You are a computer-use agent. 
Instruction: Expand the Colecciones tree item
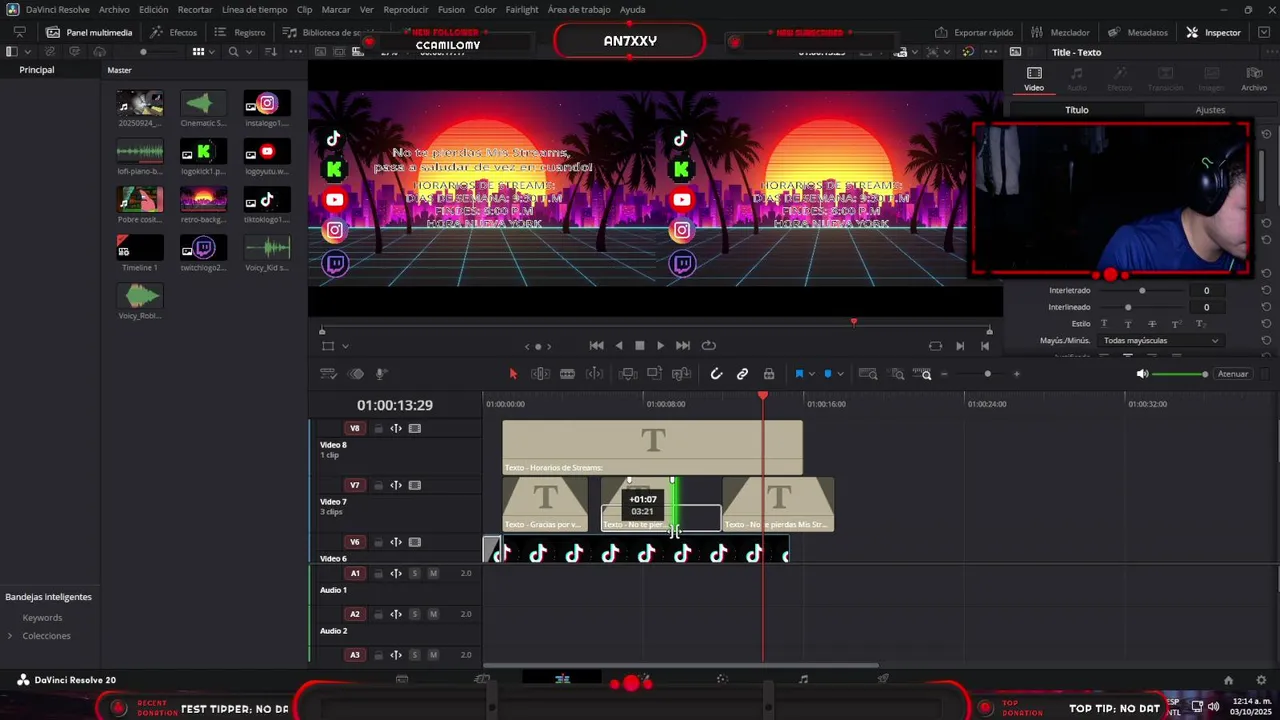pos(10,636)
